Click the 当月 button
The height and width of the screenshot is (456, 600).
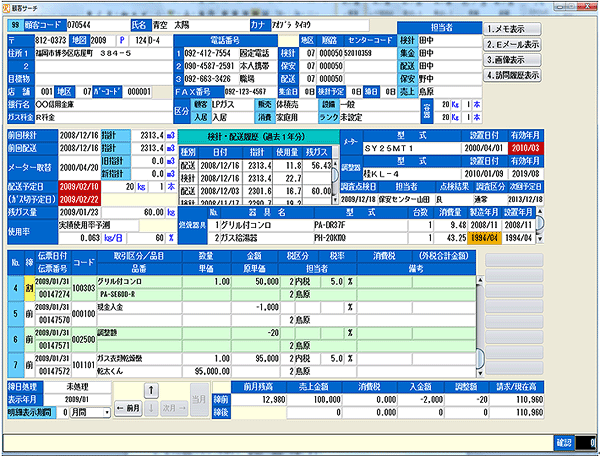(199, 399)
